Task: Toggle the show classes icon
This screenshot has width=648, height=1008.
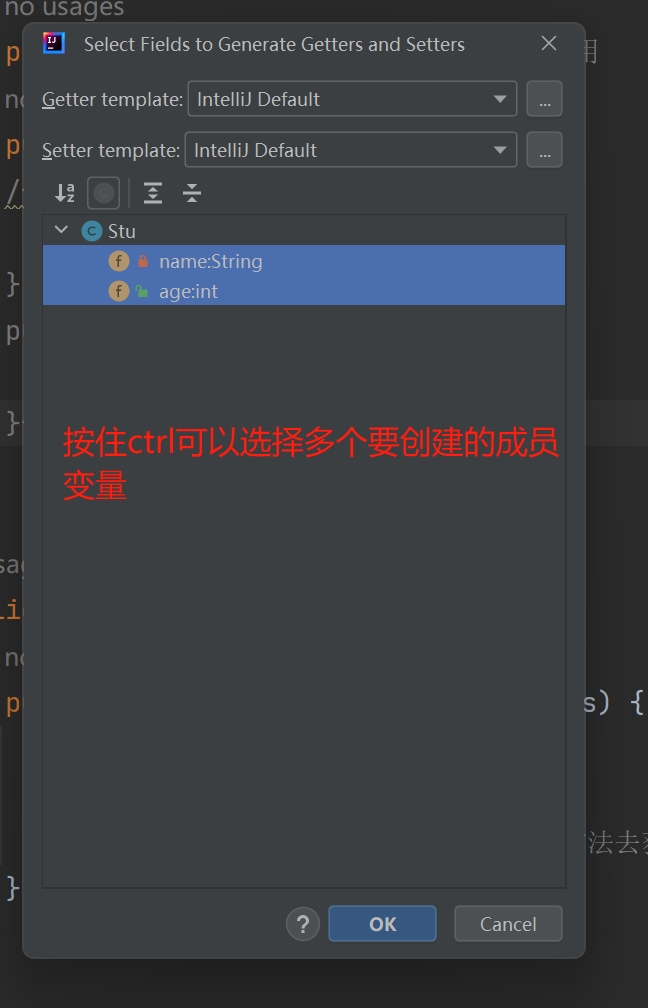Action: coord(104,193)
